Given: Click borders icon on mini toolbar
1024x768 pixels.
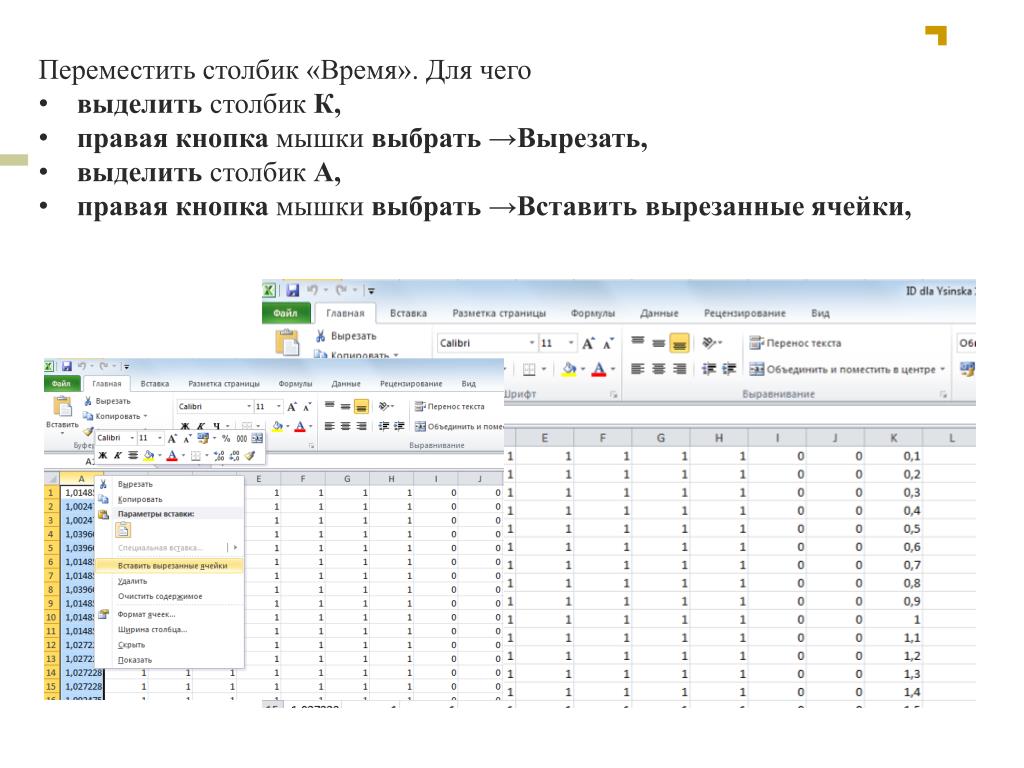Looking at the screenshot, I should pos(195,456).
